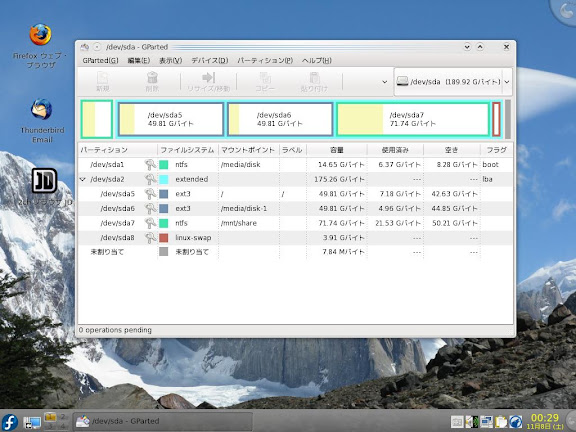This screenshot has height=432, width=576.
Task: Select the /dev/sda7 block in disk map
Action: click(x=413, y=119)
